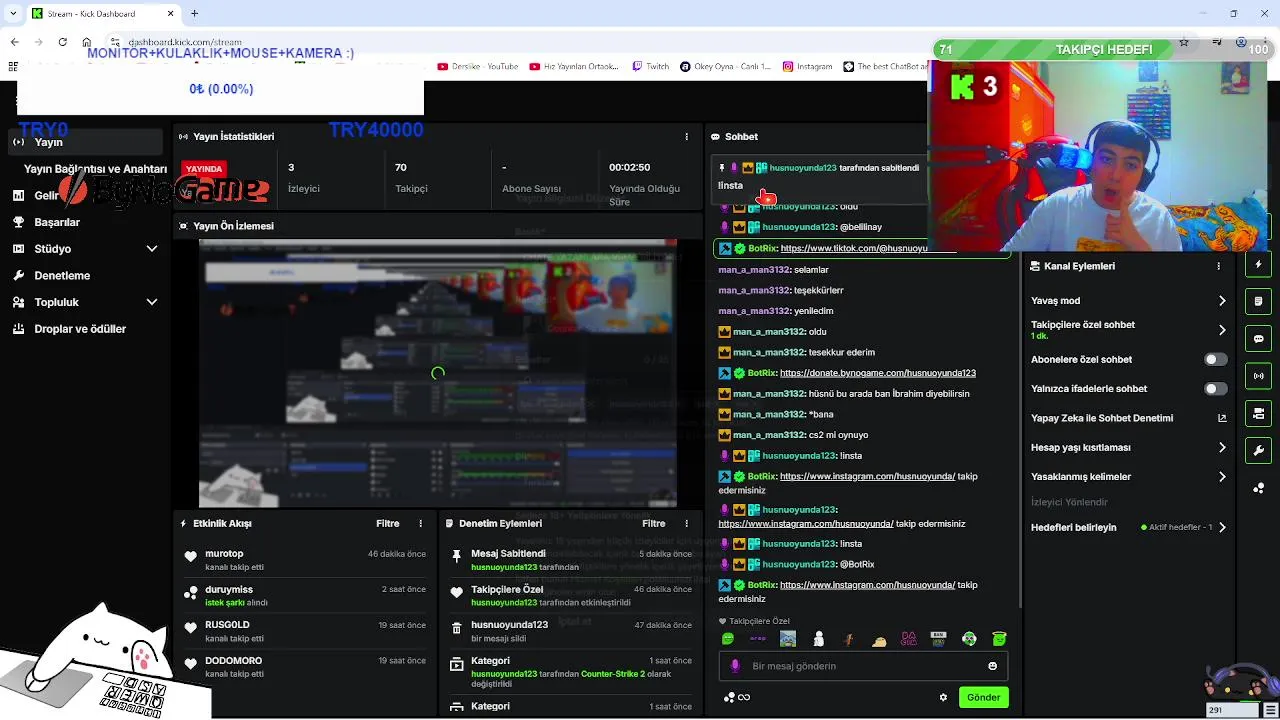Click duruymiss song request event
This screenshot has width=1280, height=720.
[305, 596]
